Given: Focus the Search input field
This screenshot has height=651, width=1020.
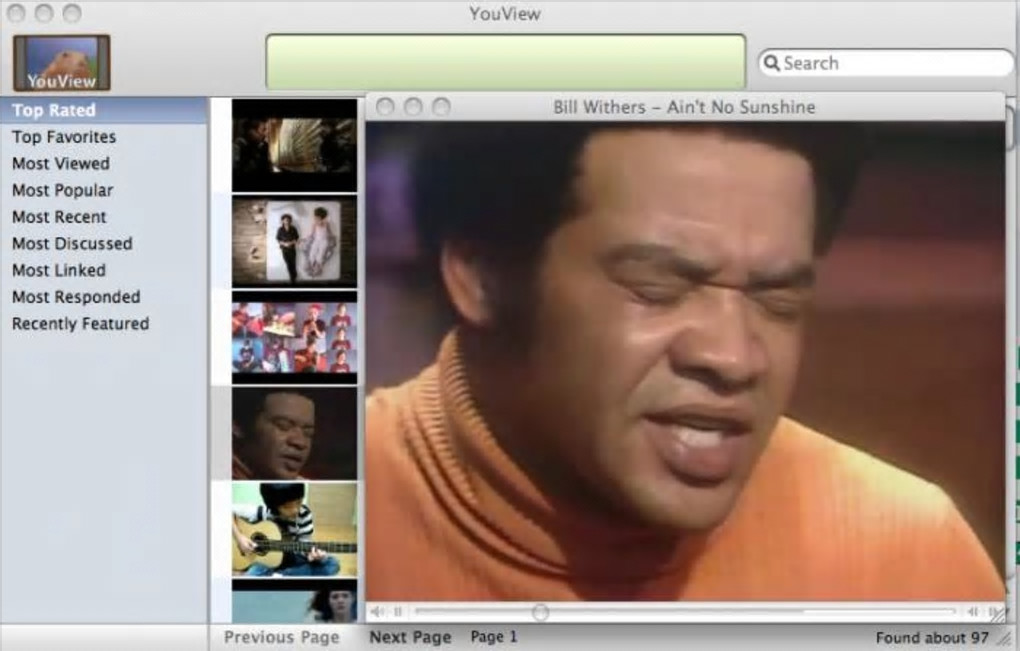Looking at the screenshot, I should point(886,63).
